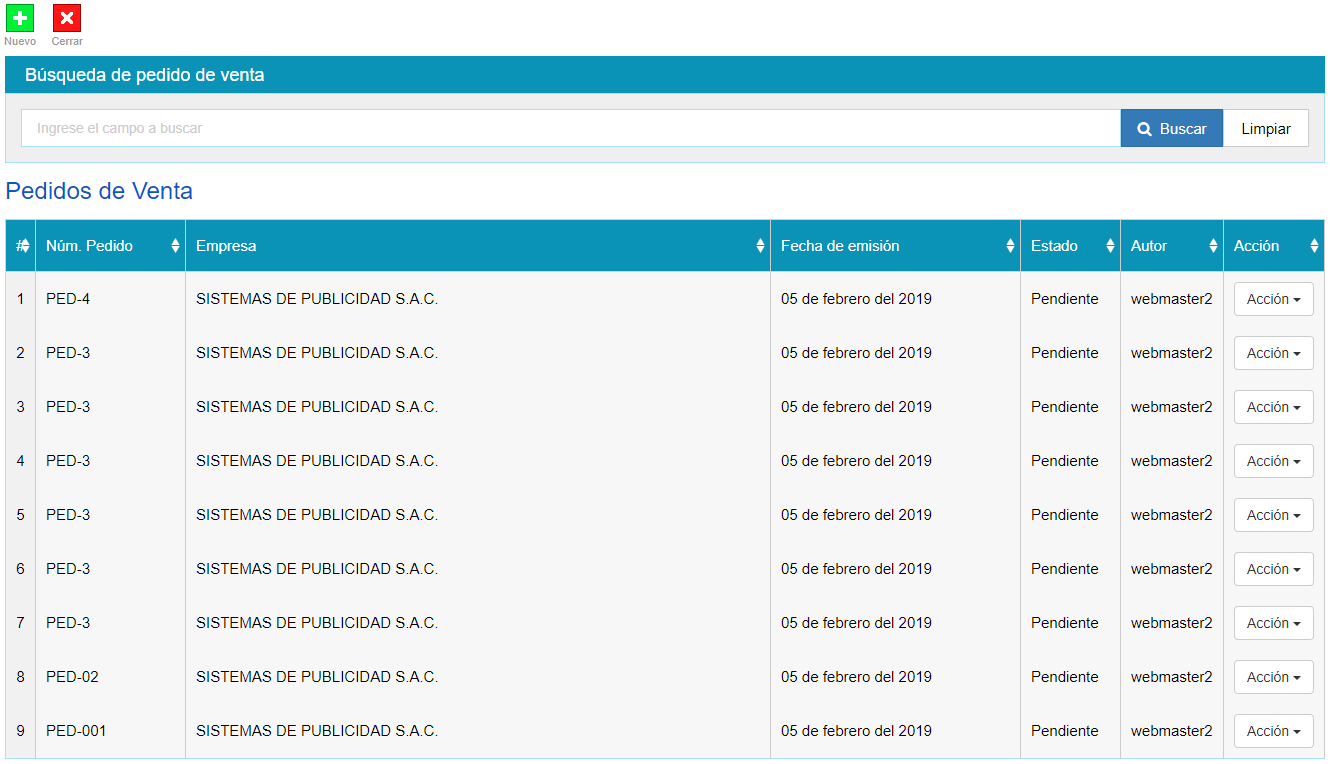This screenshot has height=764, width=1330.
Task: Expand the Acción menu in row 7
Action: pos(1273,623)
